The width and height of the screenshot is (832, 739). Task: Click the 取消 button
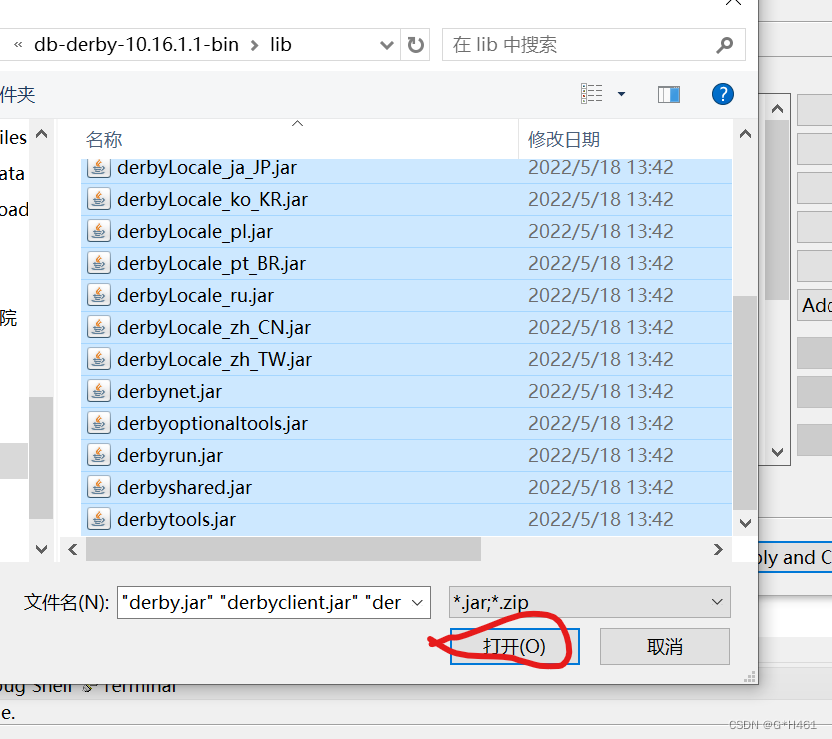pos(664,646)
